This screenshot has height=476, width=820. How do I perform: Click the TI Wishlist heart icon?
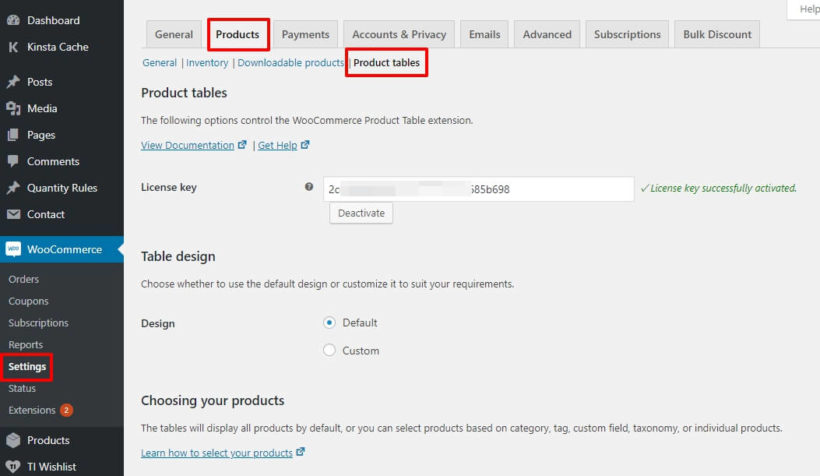point(14,467)
